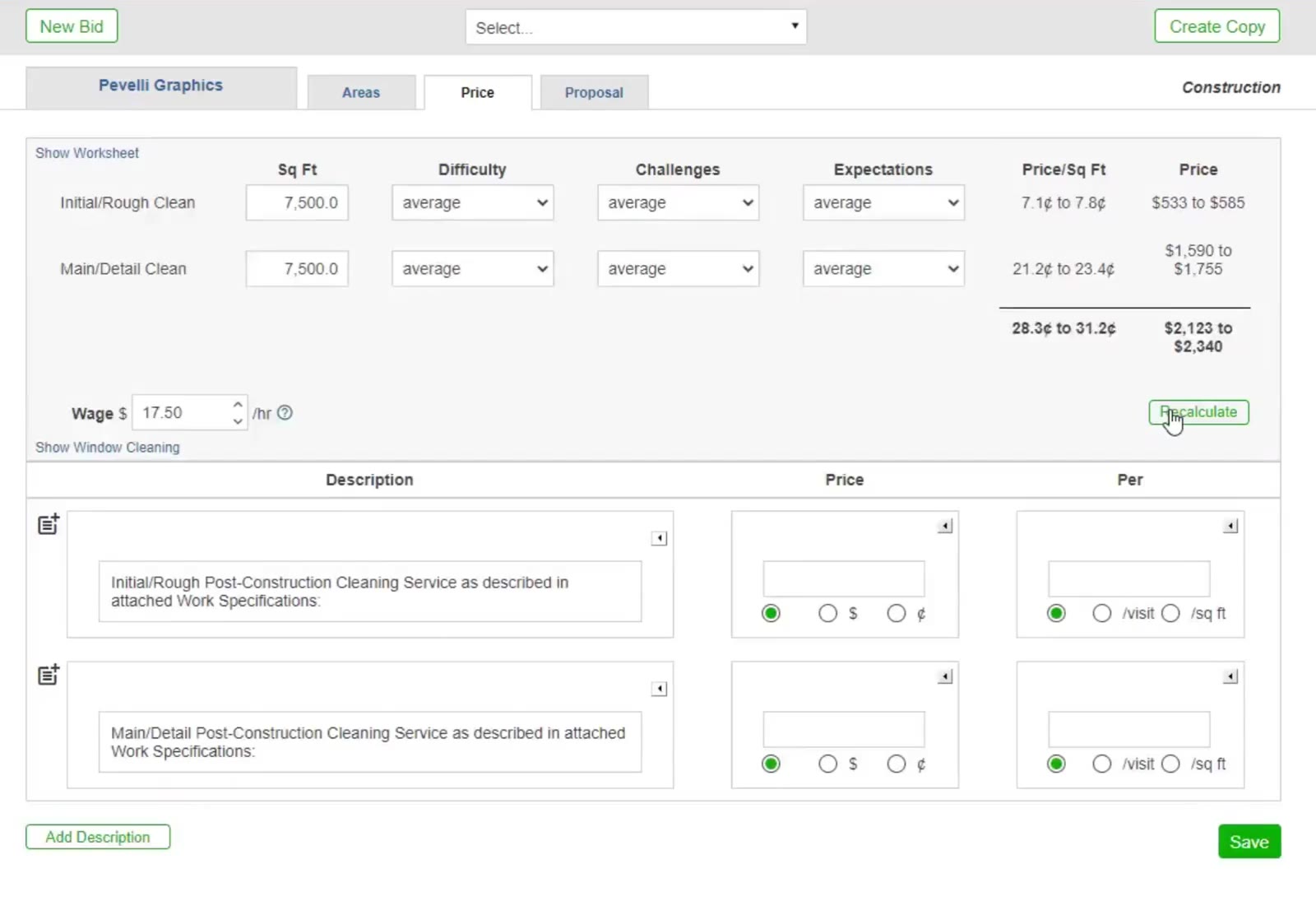The image size is (1316, 915).
Task: Open Challenges dropdown for Main/Detail Clean
Action: pos(679,269)
